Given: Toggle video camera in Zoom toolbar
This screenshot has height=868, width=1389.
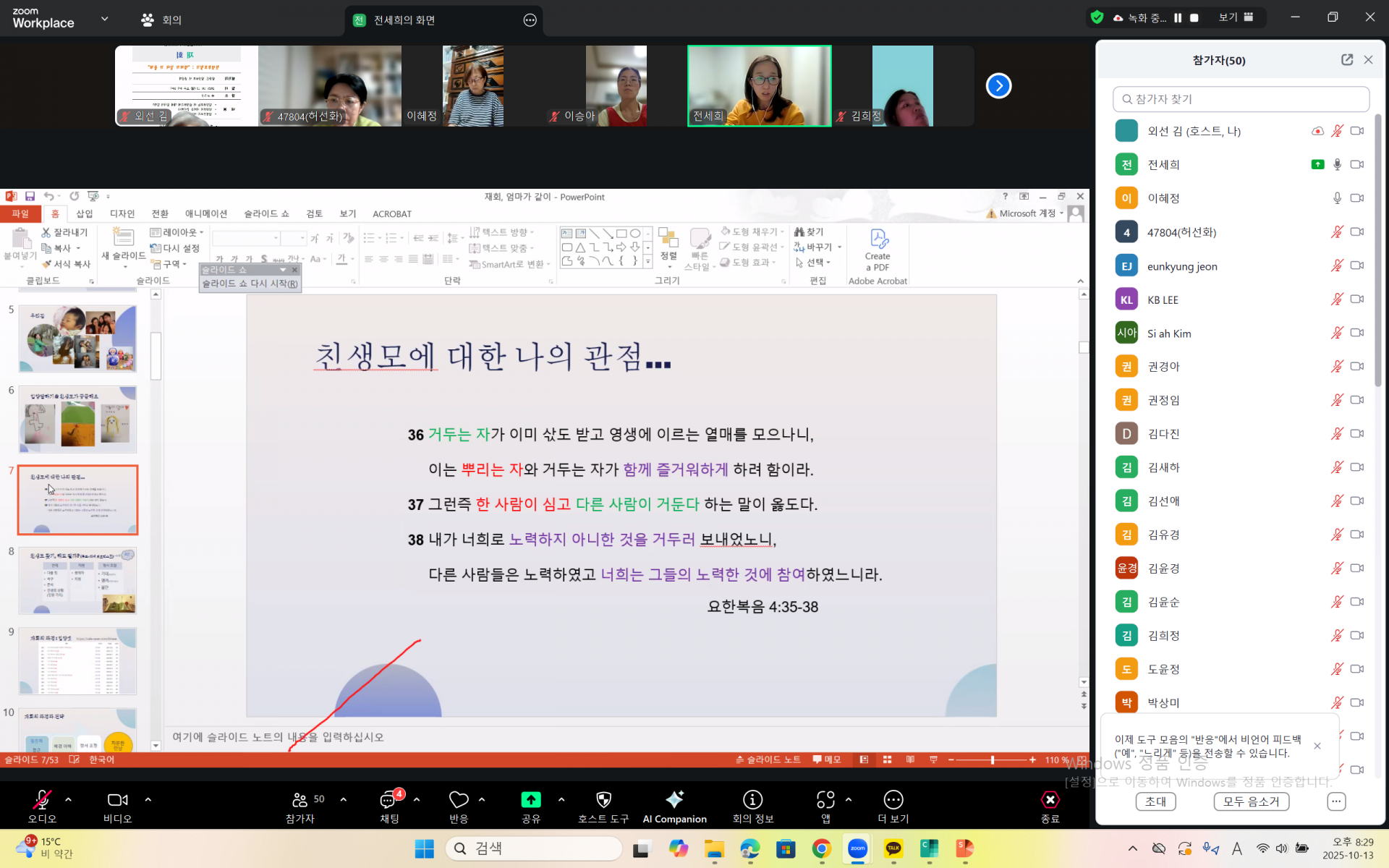Looking at the screenshot, I should tap(117, 800).
